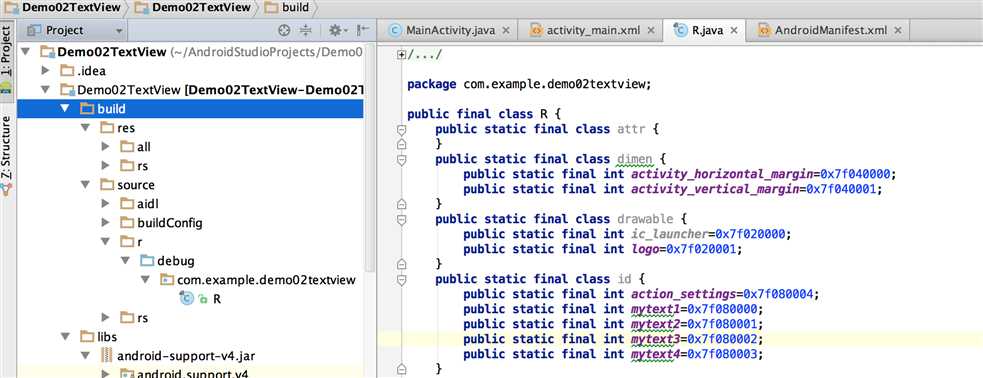
Task: Click the buildConfig folder icon
Action: point(127,223)
